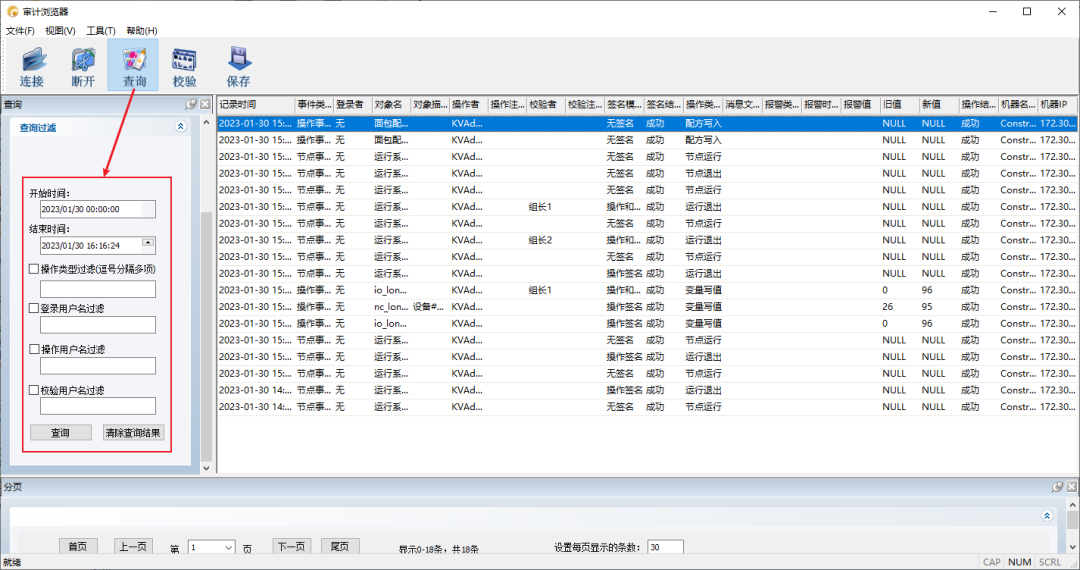Open the 工具(T) menu

(101, 31)
